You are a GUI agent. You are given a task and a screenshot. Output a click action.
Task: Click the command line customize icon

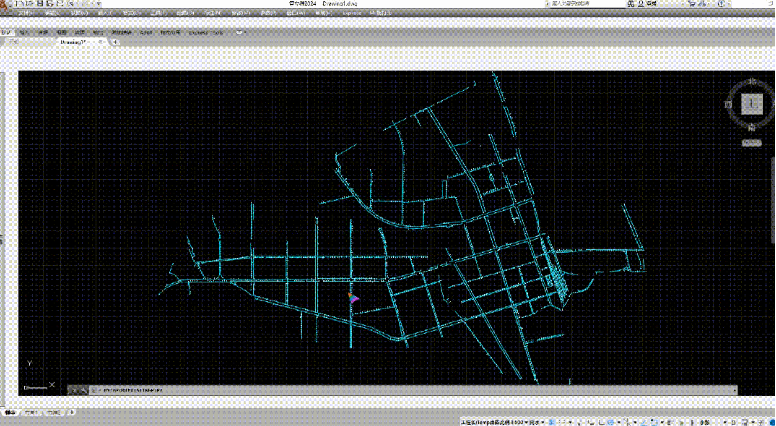coord(82,389)
